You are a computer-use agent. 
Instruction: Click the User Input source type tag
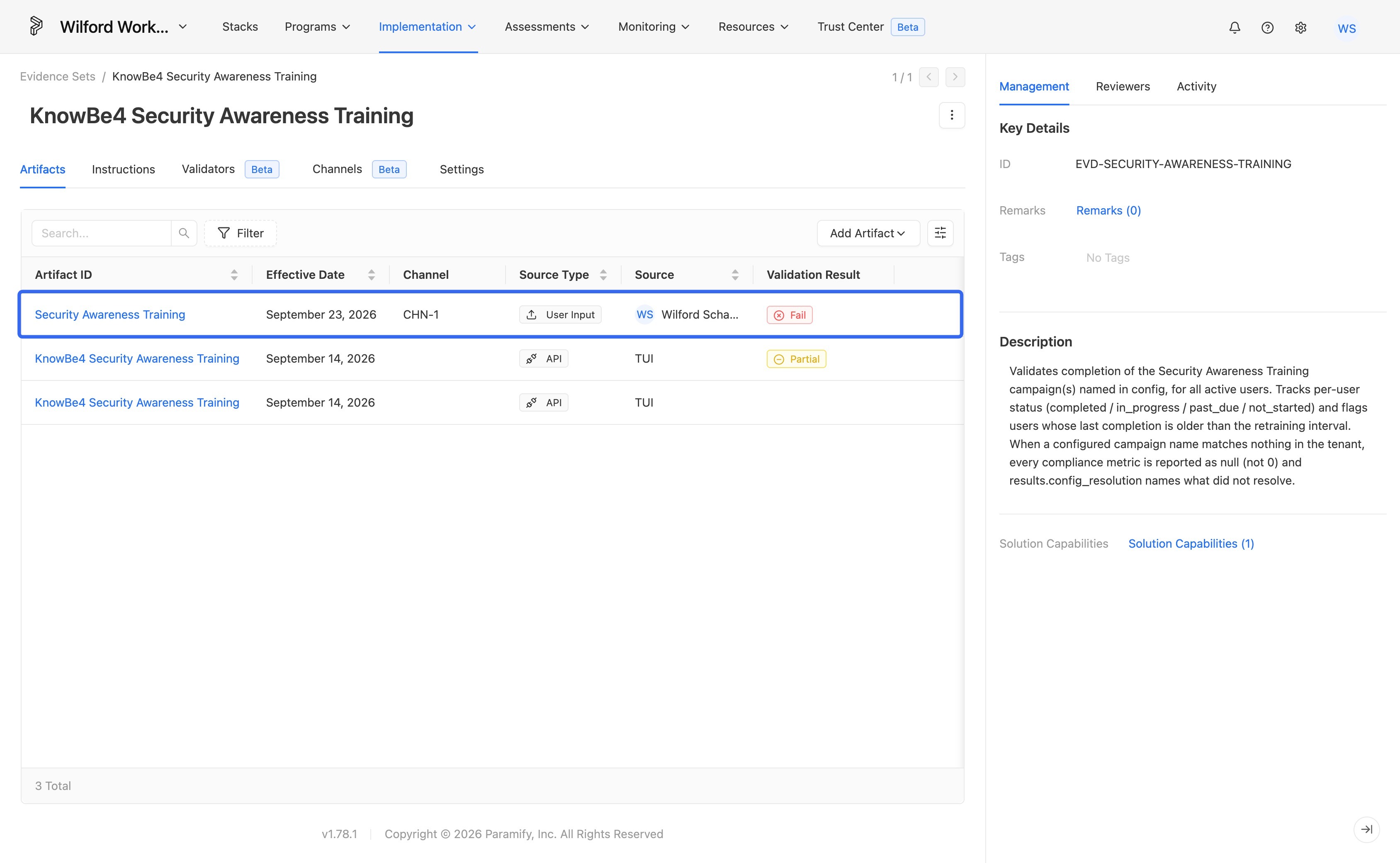point(560,314)
